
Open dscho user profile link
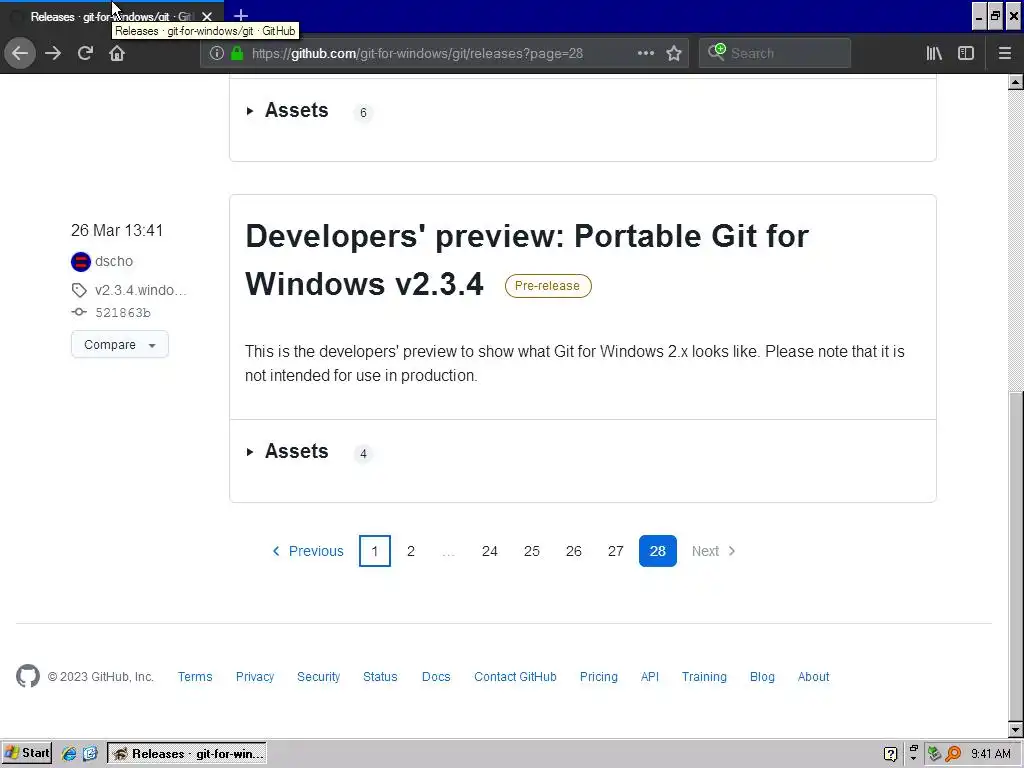[x=114, y=261]
